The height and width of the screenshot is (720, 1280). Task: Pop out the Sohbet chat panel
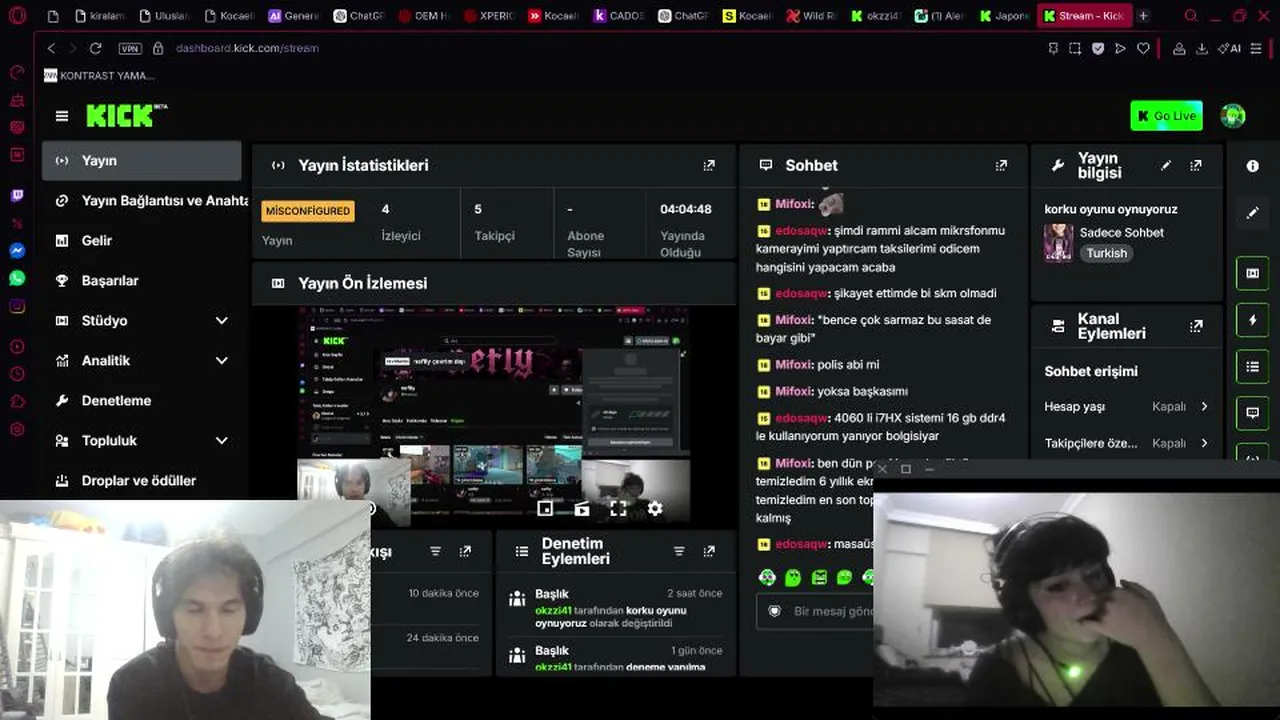(x=1001, y=165)
